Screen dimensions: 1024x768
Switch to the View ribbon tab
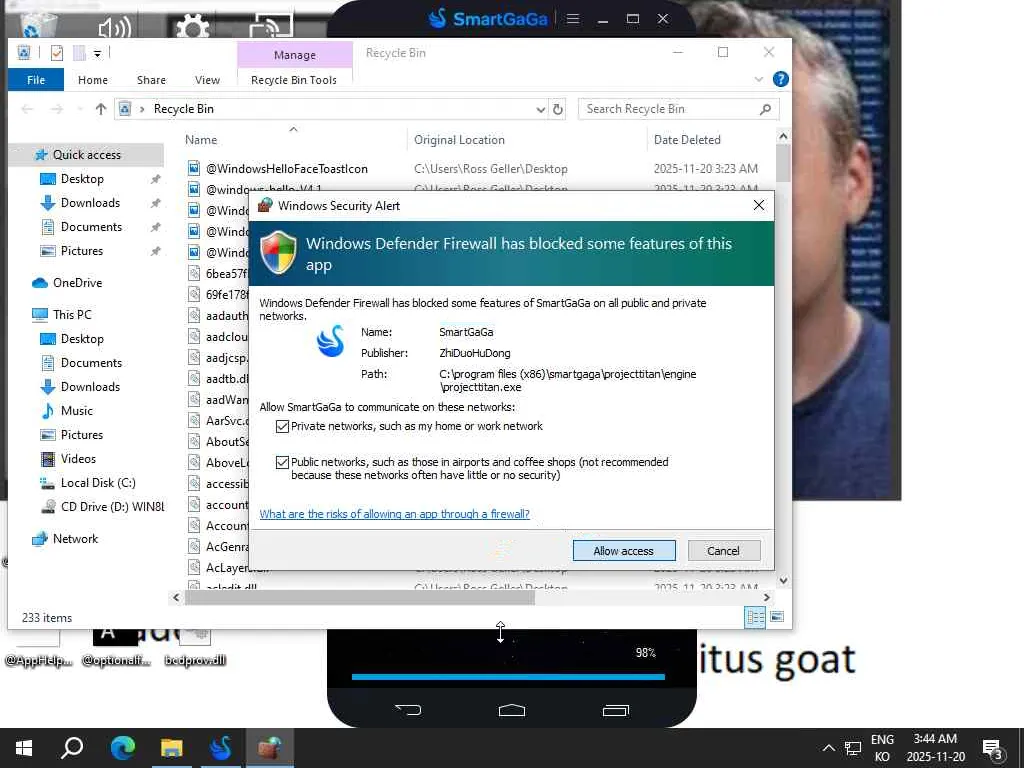click(207, 80)
